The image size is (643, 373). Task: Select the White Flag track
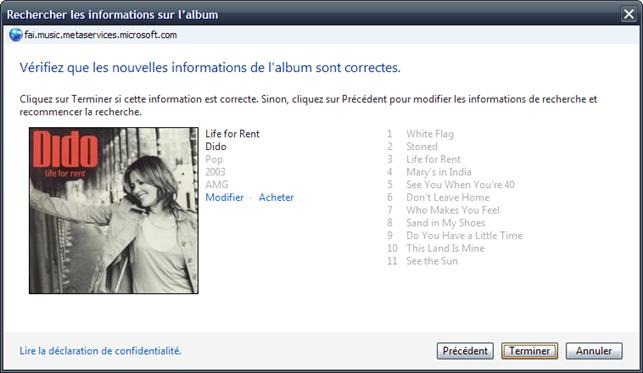[430, 134]
